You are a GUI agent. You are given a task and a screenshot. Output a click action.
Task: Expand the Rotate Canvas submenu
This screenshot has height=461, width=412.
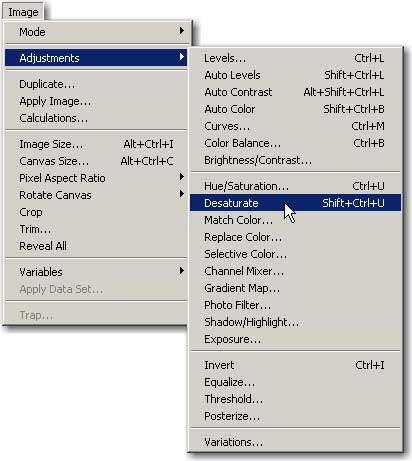96,195
